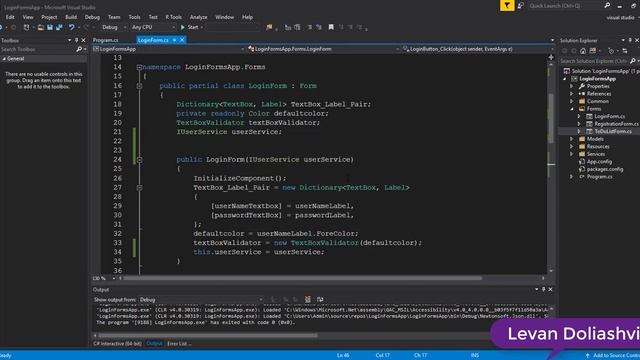
Task: Click the Solution Explorer Home icon
Action: coord(583,51)
